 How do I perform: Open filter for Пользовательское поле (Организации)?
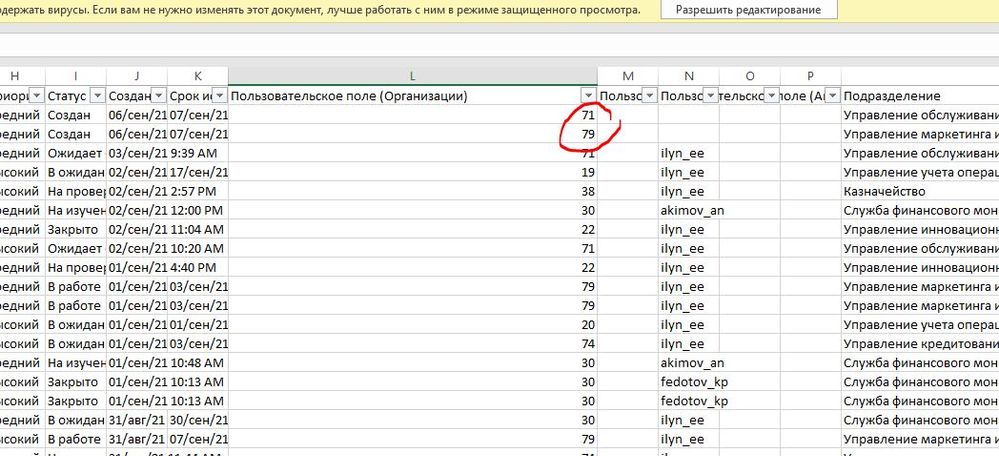pos(589,96)
